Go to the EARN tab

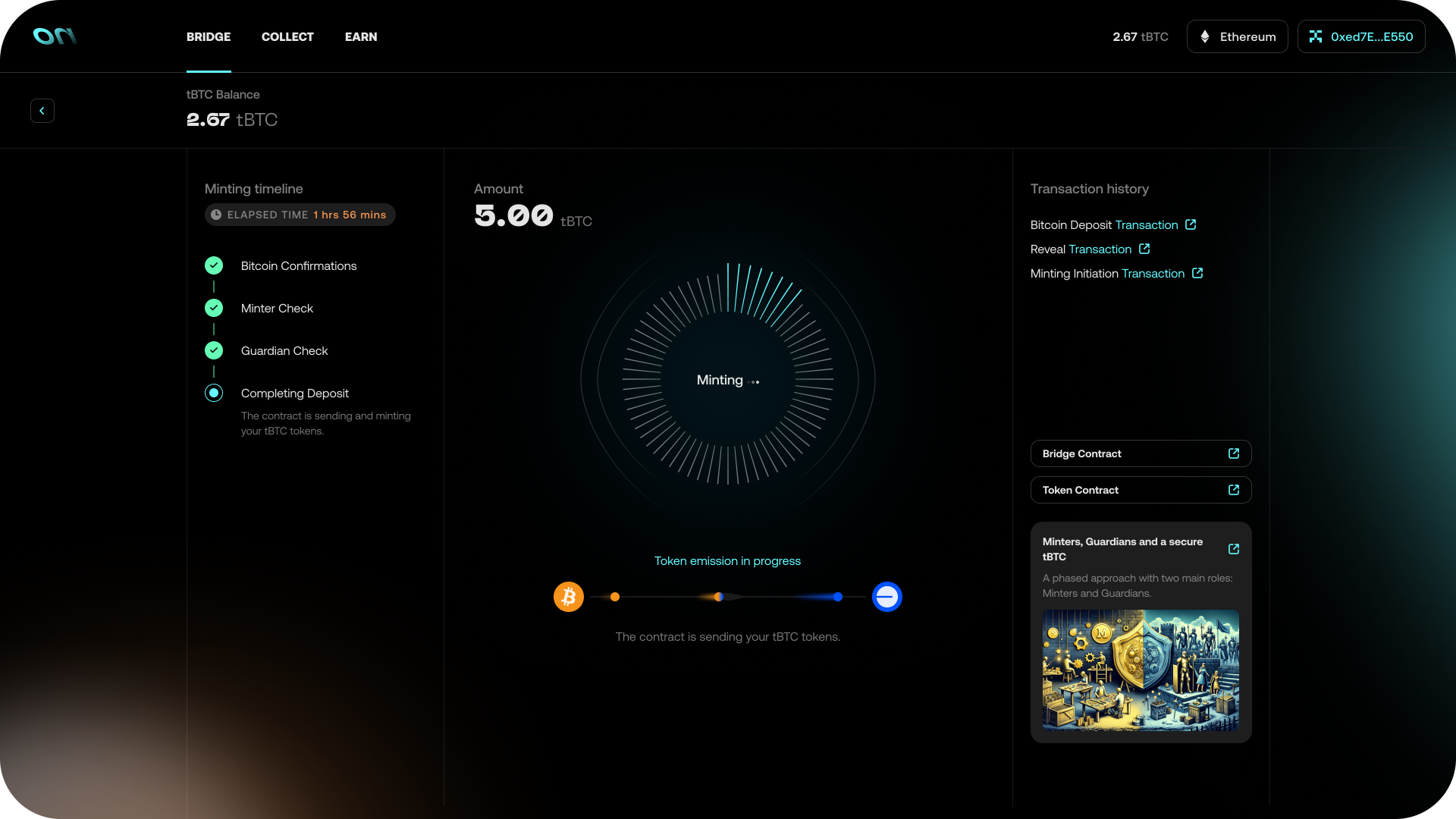(x=361, y=36)
